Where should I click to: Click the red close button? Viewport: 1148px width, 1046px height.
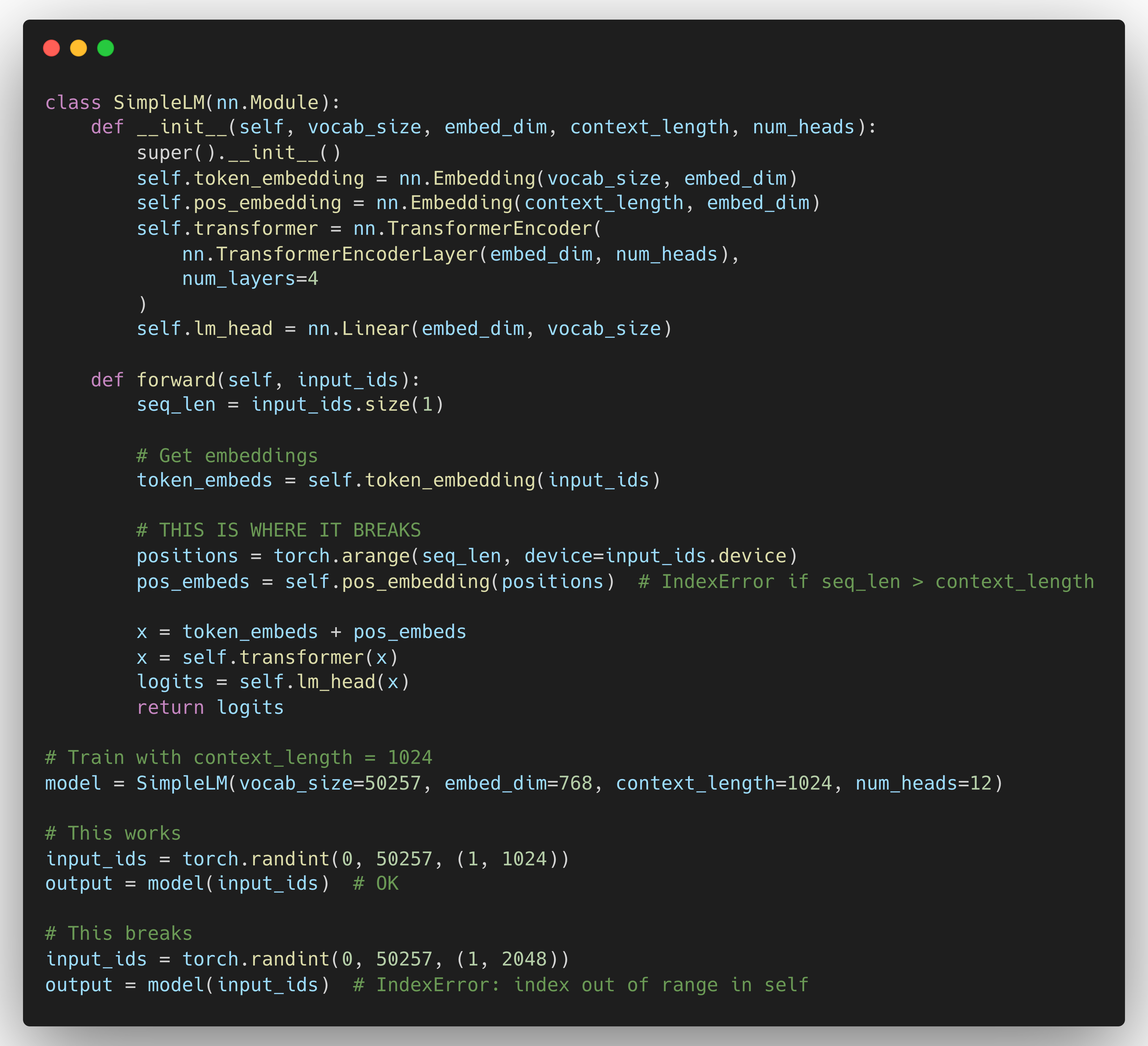click(51, 48)
